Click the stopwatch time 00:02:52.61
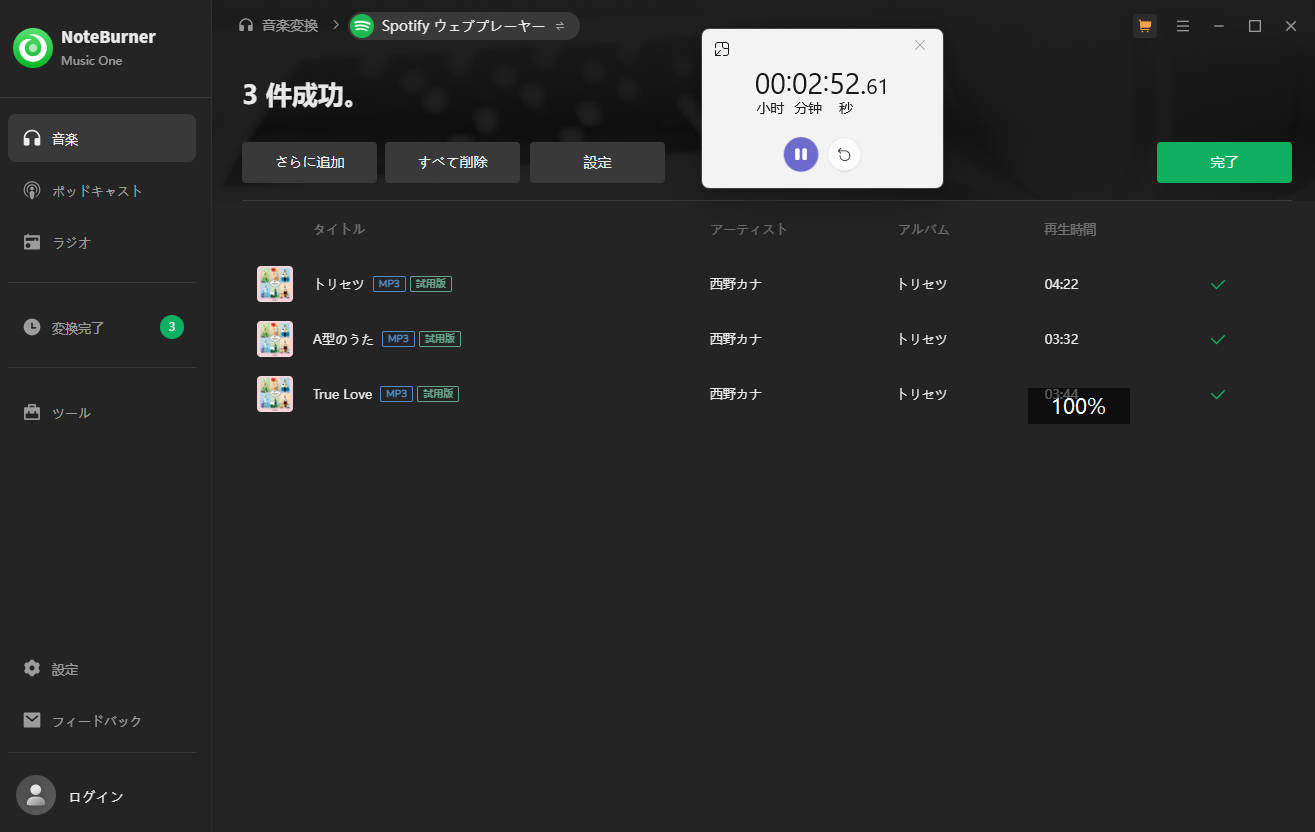The image size is (1315, 832). [821, 84]
